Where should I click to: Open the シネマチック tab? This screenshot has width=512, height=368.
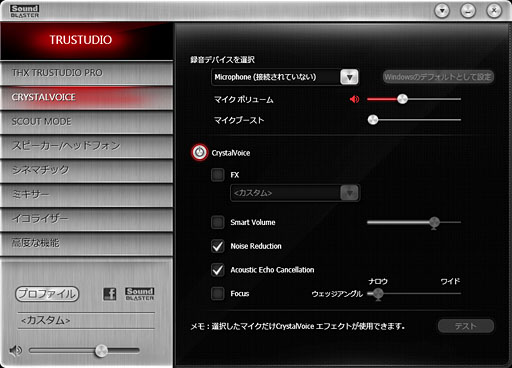click(87, 170)
